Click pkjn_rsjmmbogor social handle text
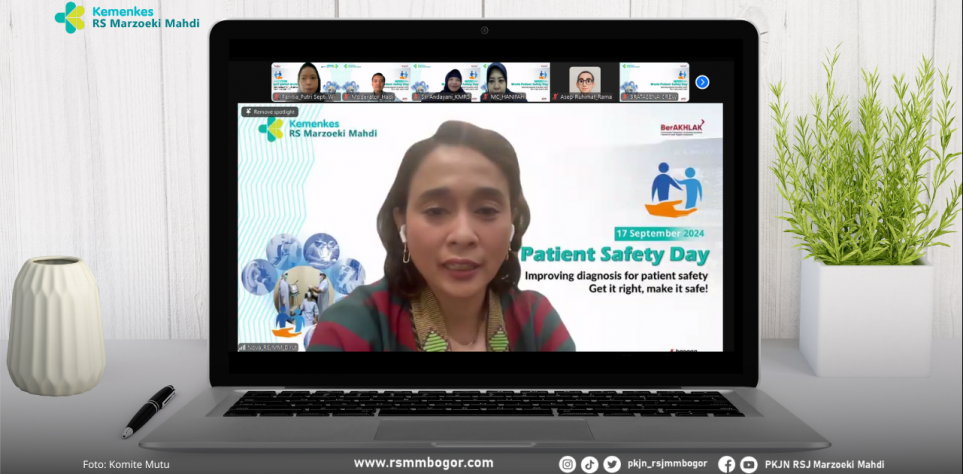The width and height of the screenshot is (963, 474). pyautogui.click(x=667, y=464)
